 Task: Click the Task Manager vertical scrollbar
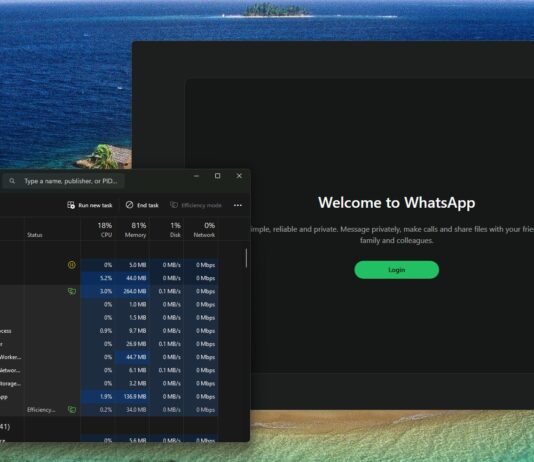pyautogui.click(x=246, y=258)
